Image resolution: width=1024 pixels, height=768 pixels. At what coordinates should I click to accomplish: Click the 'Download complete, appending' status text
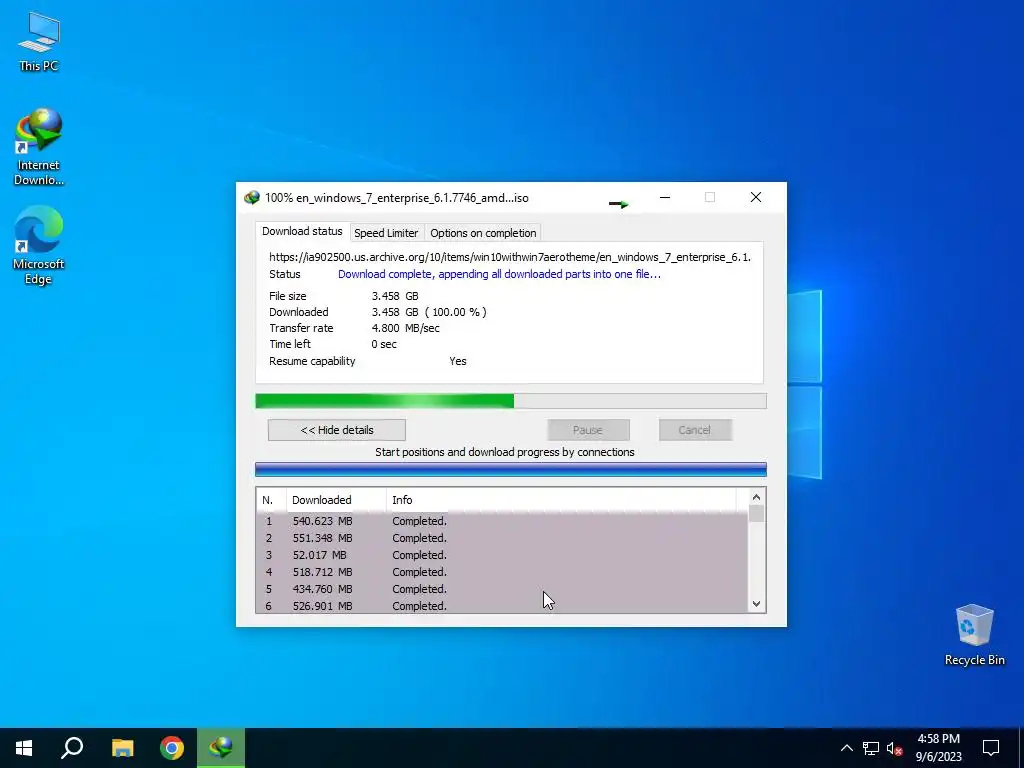(x=500, y=274)
